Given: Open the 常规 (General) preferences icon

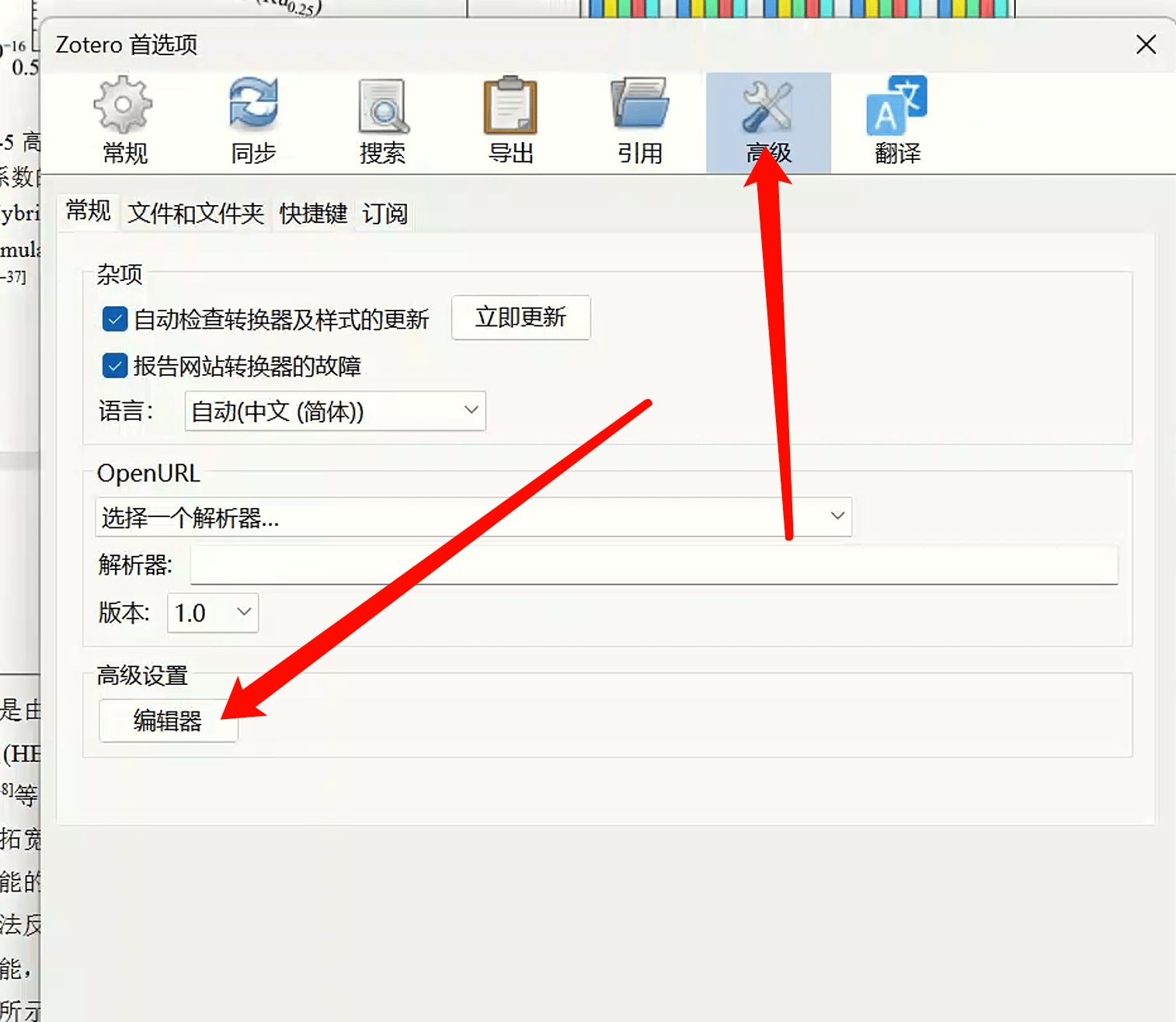Looking at the screenshot, I should pos(124,120).
